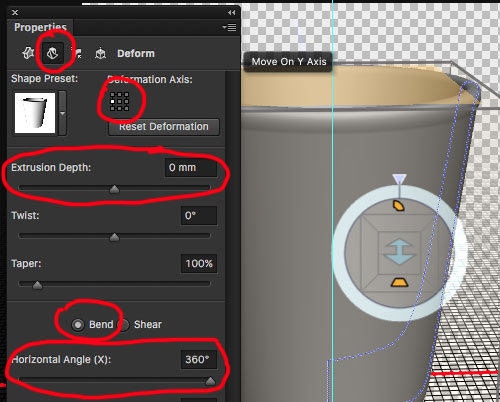Click the cup Shape Preset thumbnail
The height and width of the screenshot is (402, 500).
pyautogui.click(x=35, y=113)
